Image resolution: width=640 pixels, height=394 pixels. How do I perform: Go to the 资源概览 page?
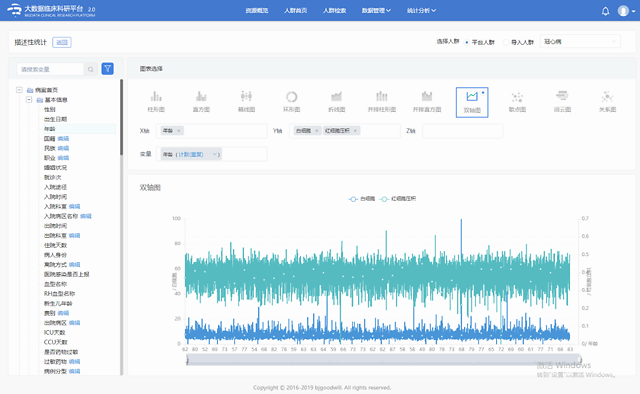[257, 11]
